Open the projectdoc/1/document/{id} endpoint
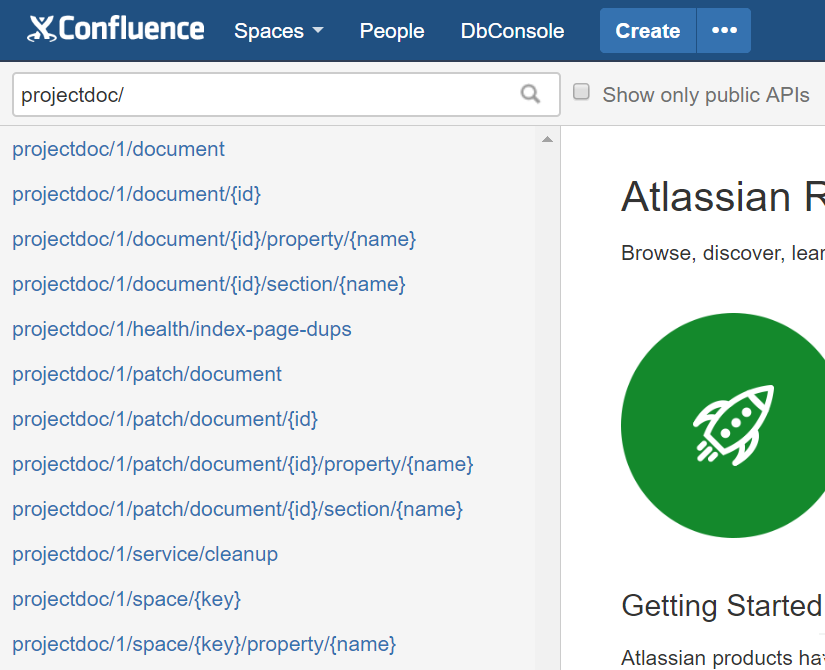 click(136, 193)
